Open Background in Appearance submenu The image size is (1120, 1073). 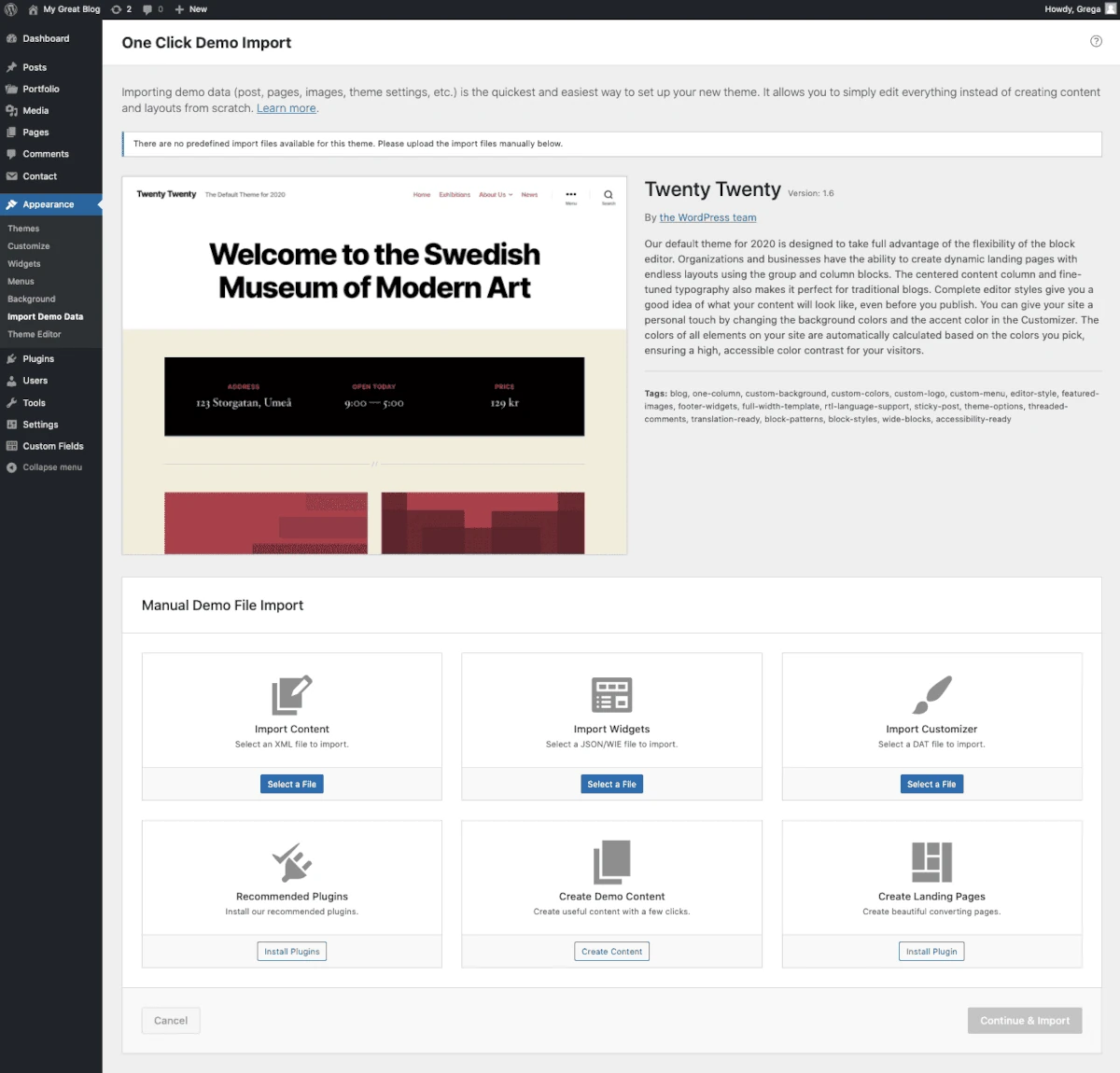click(x=32, y=300)
